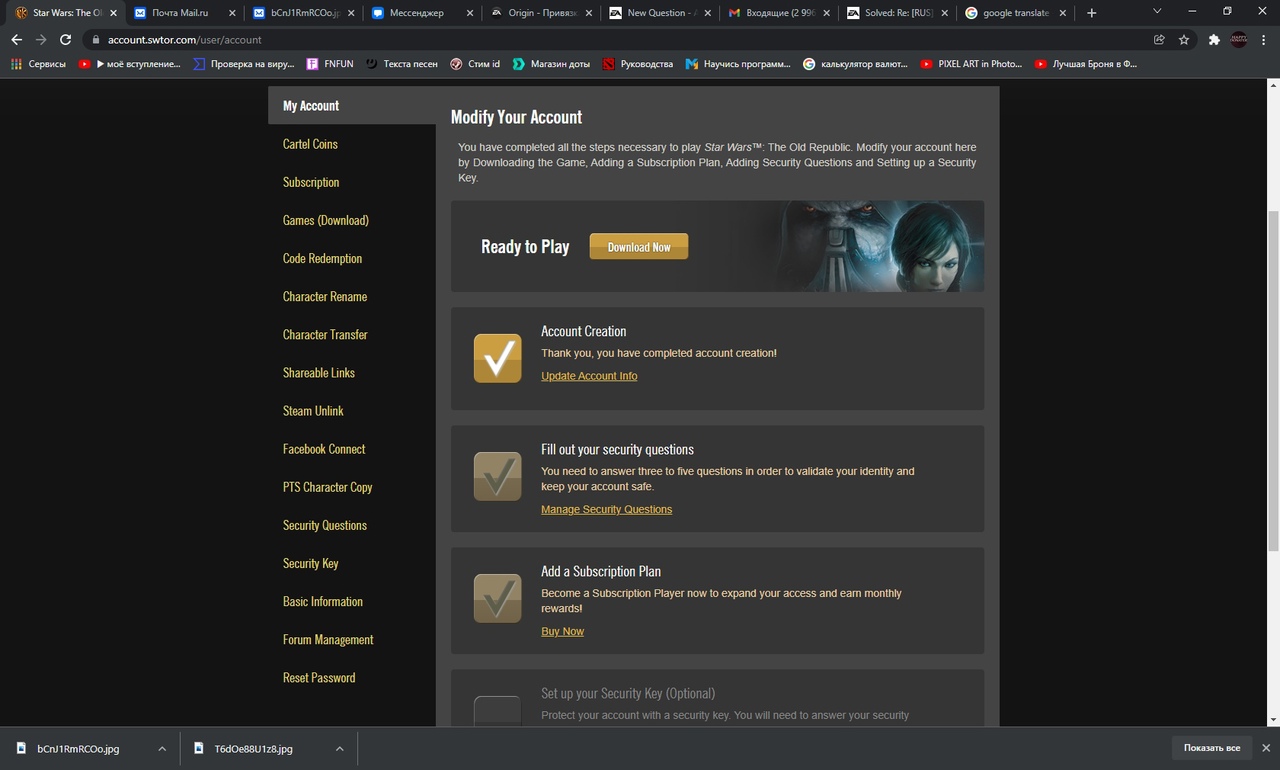The image size is (1280, 770).
Task: Click the Account Creation checkmark box
Action: point(497,358)
